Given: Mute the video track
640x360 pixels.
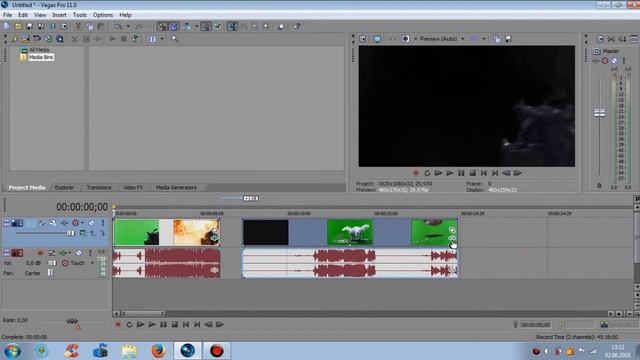Looking at the screenshot, I should [x=91, y=223].
